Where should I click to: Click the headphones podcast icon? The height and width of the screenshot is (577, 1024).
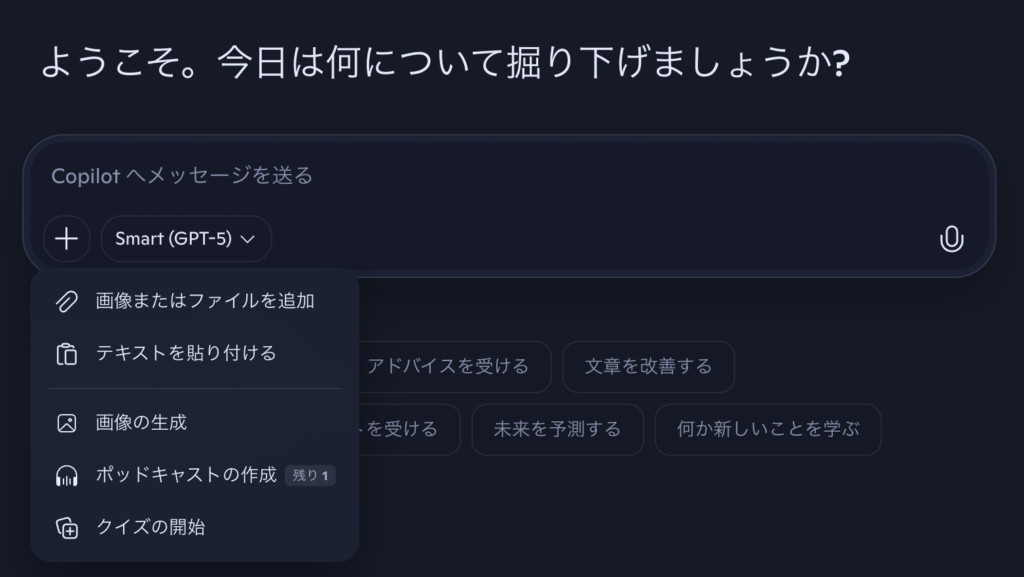click(67, 476)
